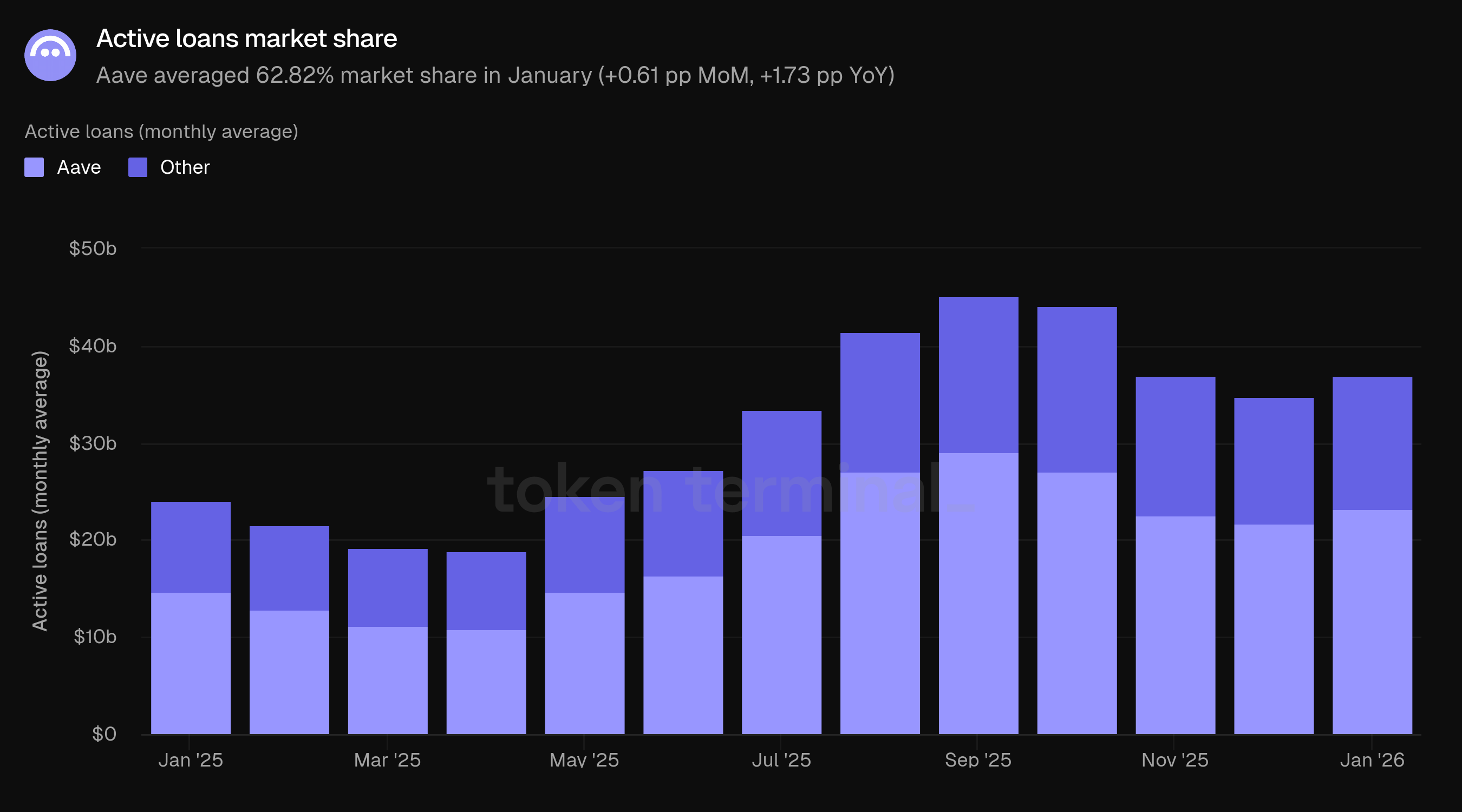Click the Sep '25 Aave bar segment

click(x=978, y=593)
